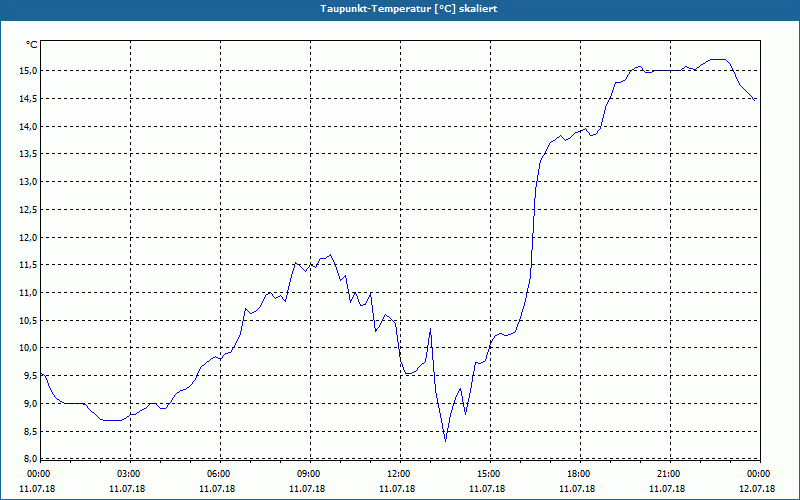Screen dimensions: 800x500
Task: Click the '13,5' y-axis label
Action: (29, 154)
